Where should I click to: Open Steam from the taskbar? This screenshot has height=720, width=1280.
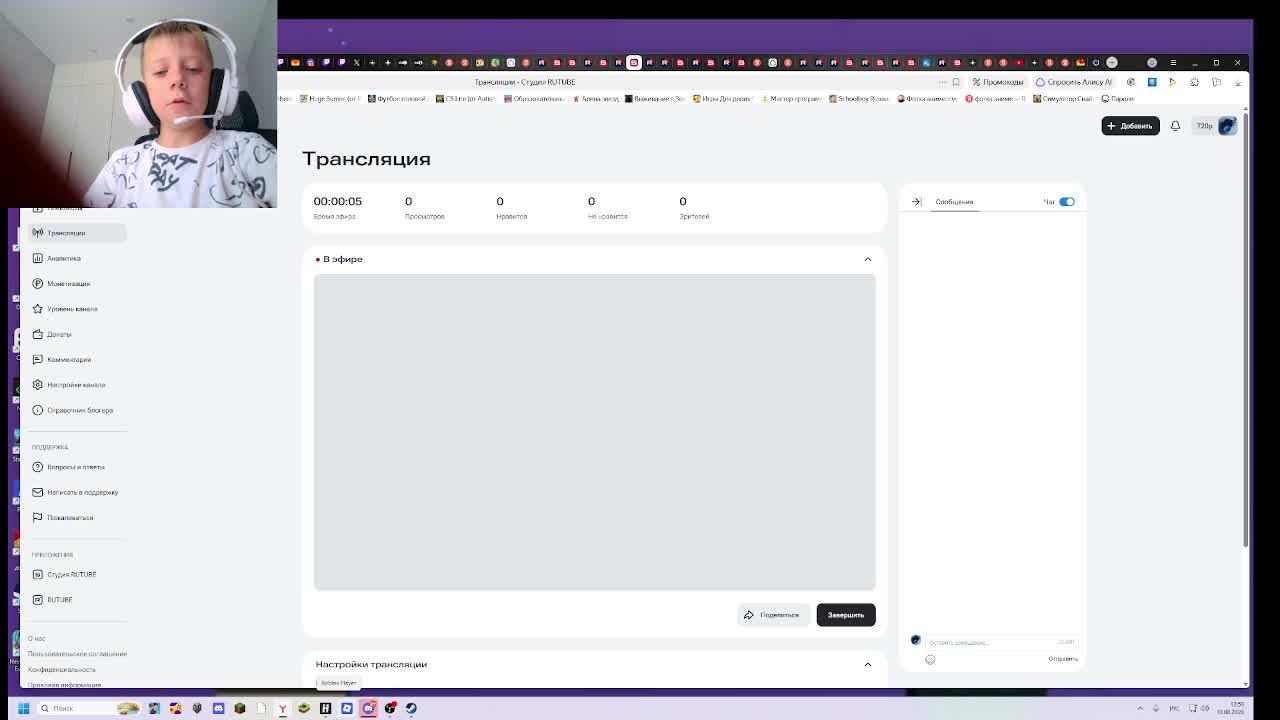tap(411, 708)
